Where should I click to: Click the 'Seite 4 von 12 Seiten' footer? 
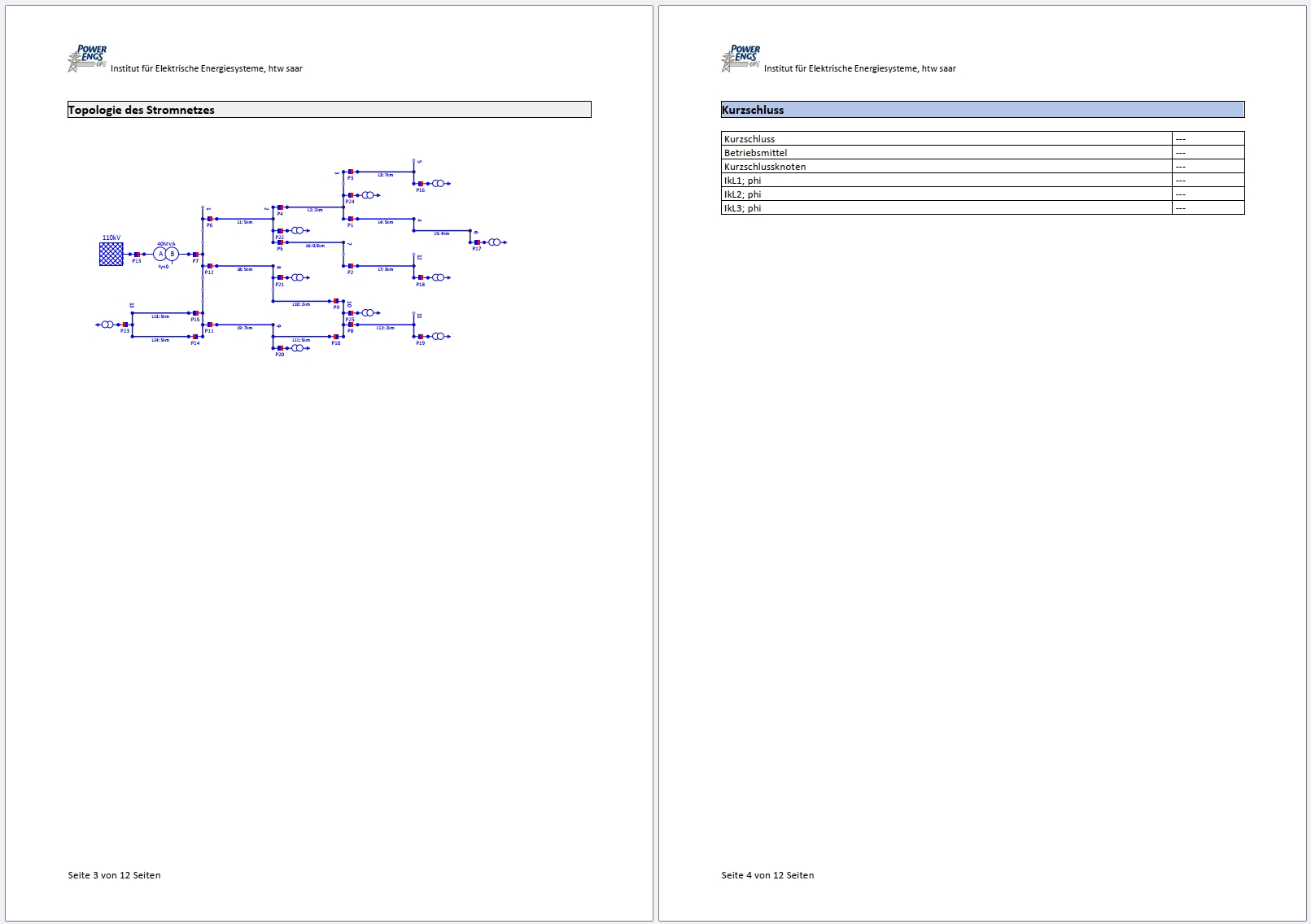767,875
